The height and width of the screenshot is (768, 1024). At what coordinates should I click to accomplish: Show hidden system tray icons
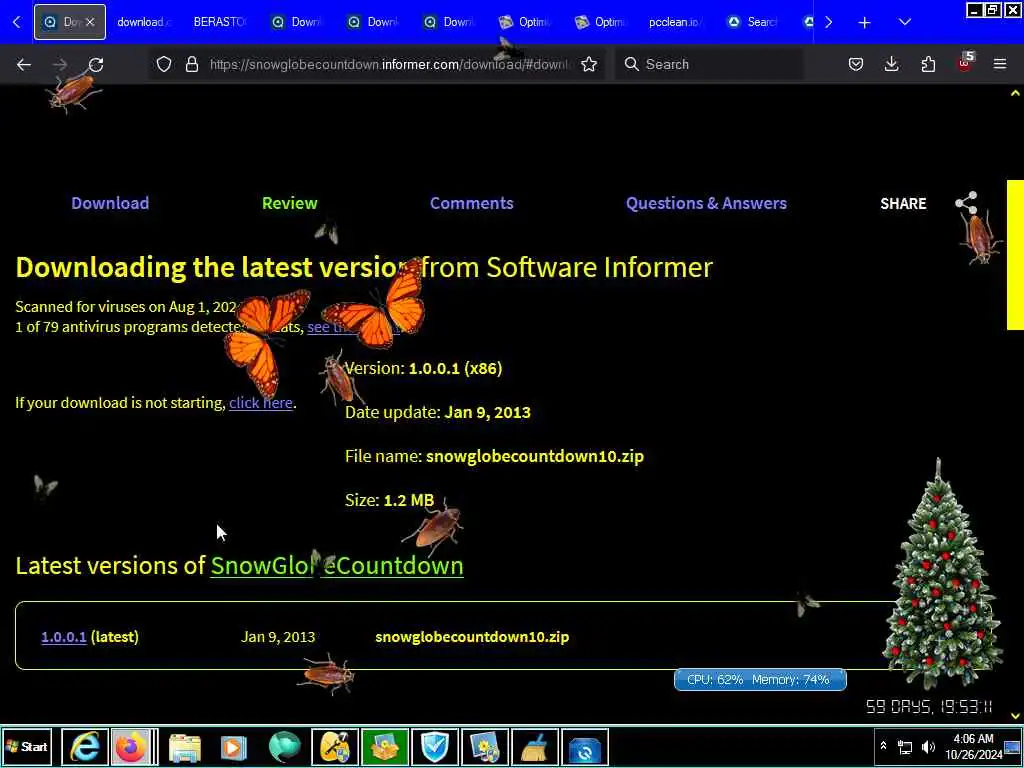click(x=884, y=746)
